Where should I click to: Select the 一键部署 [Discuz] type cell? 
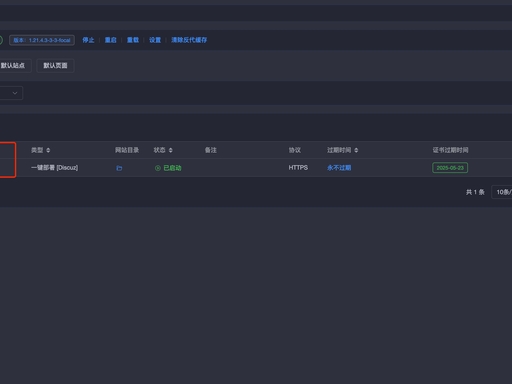55,167
